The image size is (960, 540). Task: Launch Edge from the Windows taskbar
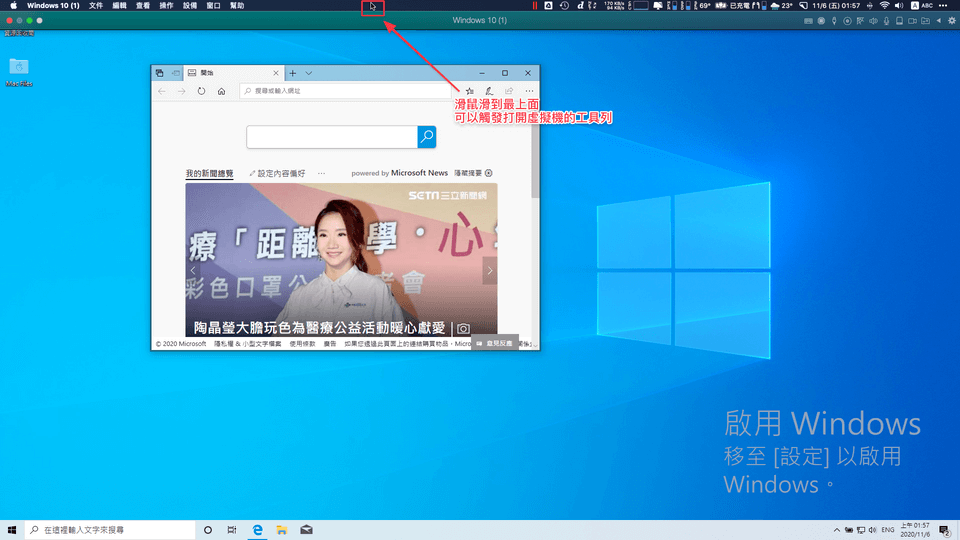pyautogui.click(x=257, y=530)
